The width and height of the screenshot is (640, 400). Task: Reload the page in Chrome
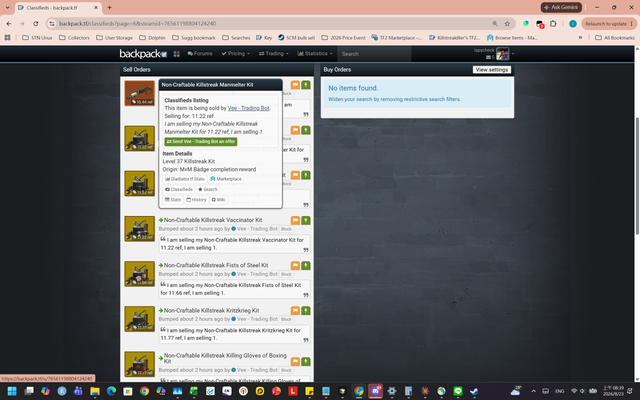[x=36, y=24]
